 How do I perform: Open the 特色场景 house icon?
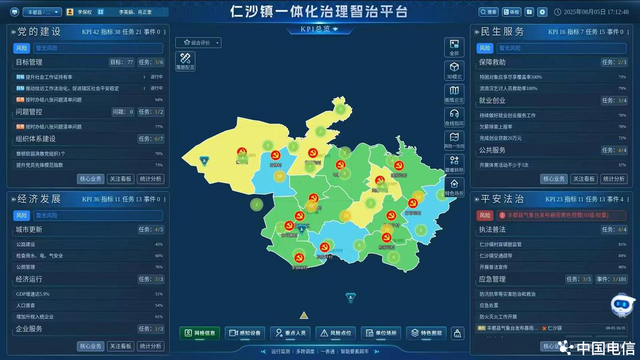[454, 184]
